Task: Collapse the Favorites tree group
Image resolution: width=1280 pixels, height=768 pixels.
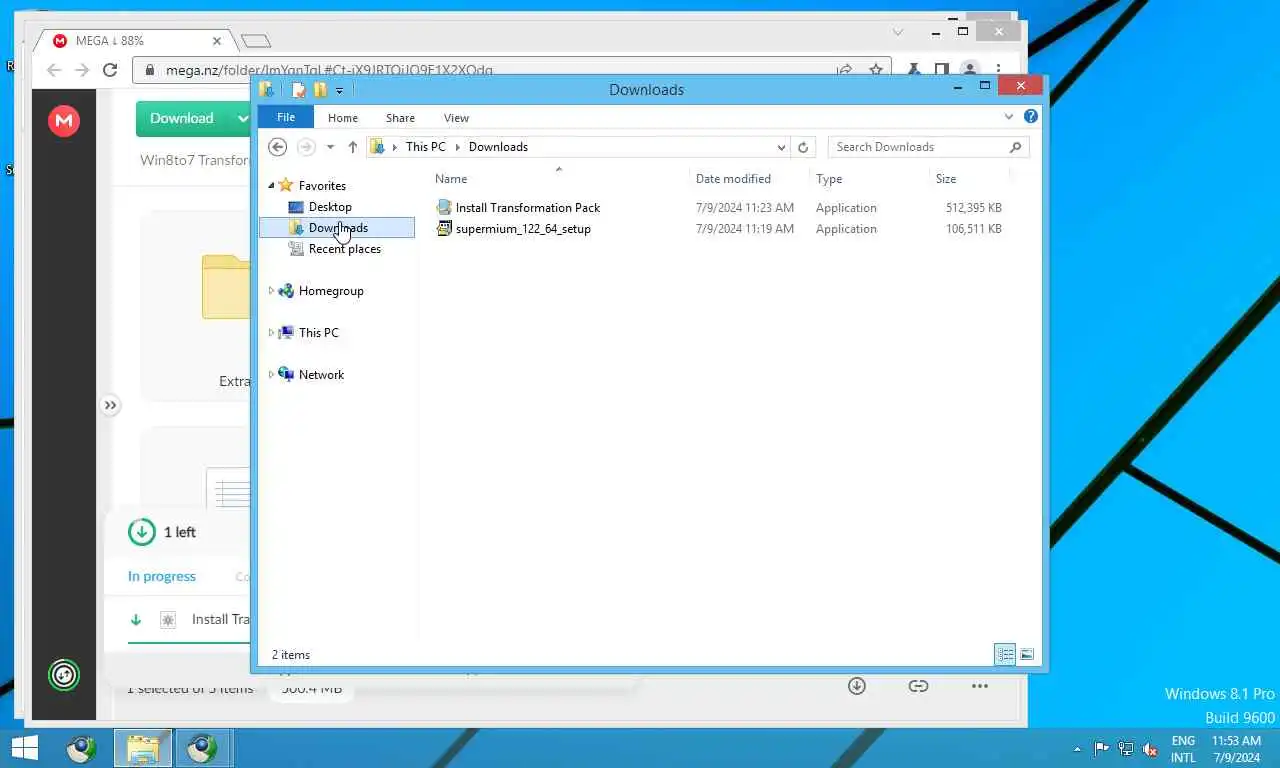Action: tap(271, 186)
